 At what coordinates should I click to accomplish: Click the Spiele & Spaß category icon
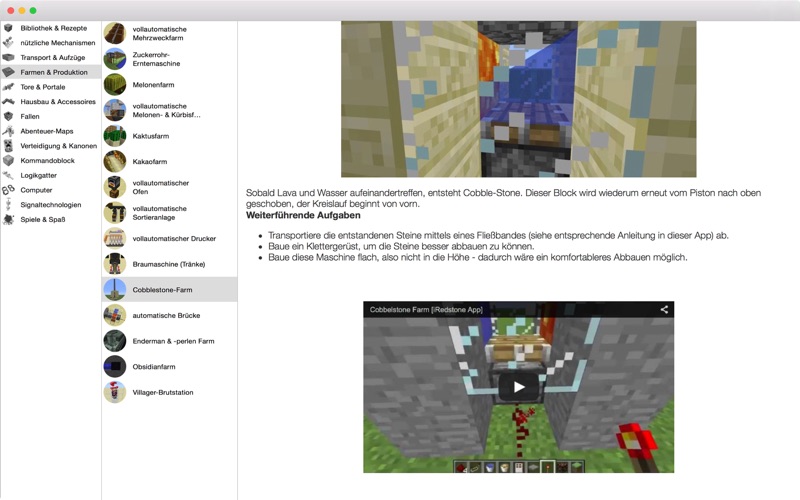pos(8,219)
